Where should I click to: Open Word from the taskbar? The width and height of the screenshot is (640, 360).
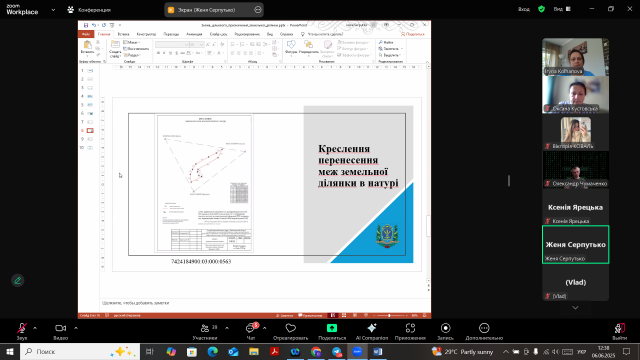[x=378, y=351]
